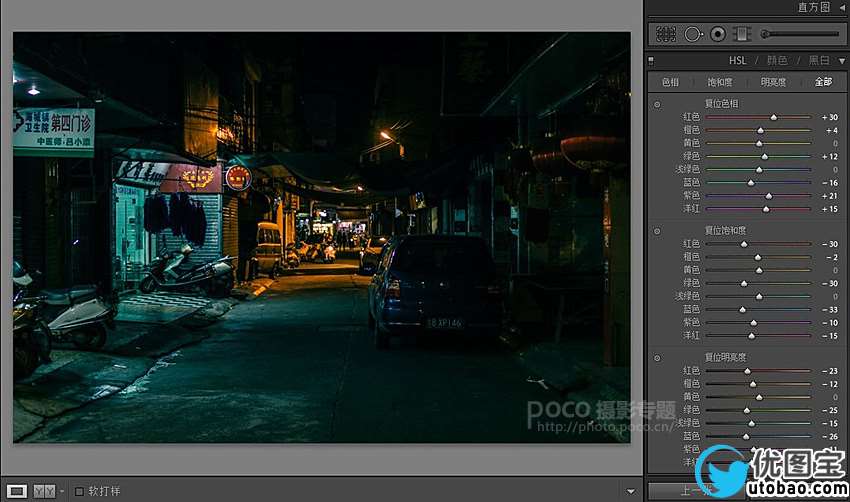The image size is (850, 502).
Task: Click the saturation 洋红 slider handle
Action: pos(751,336)
